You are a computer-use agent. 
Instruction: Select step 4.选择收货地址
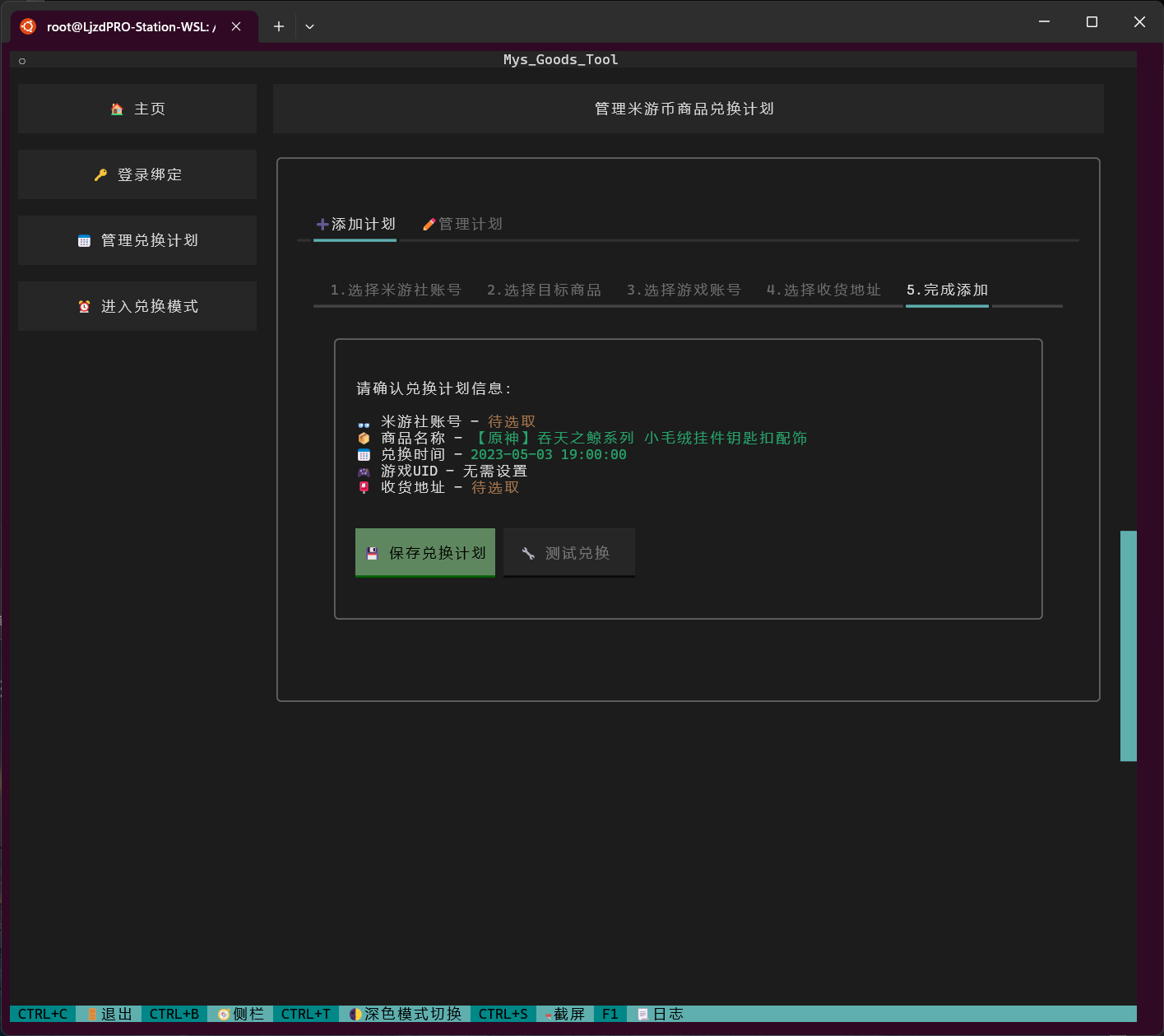tap(823, 290)
